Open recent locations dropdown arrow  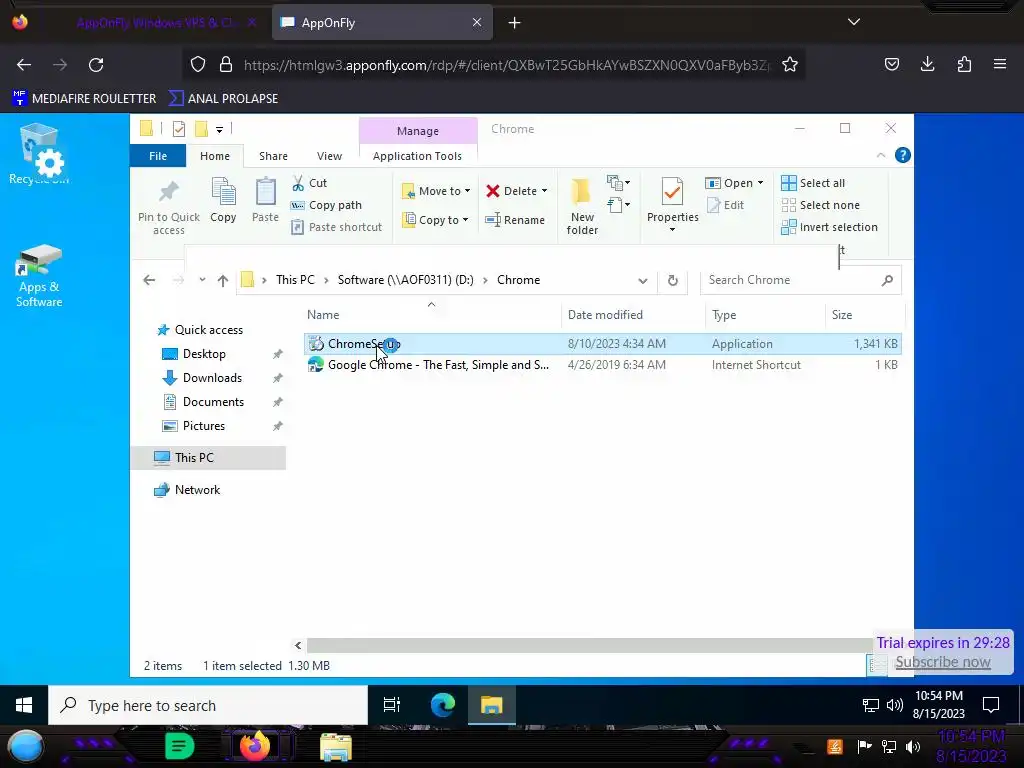tap(202, 280)
